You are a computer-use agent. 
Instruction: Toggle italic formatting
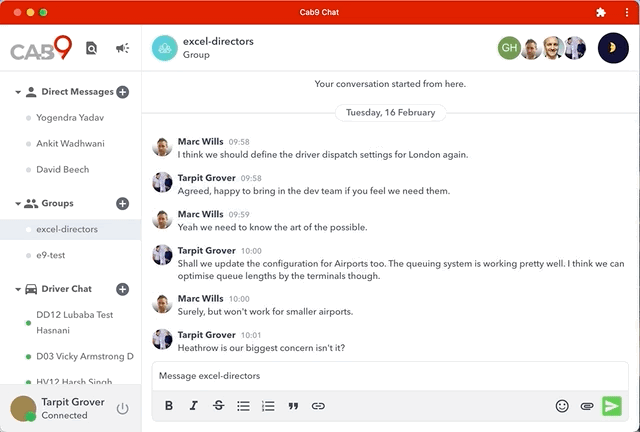click(193, 405)
